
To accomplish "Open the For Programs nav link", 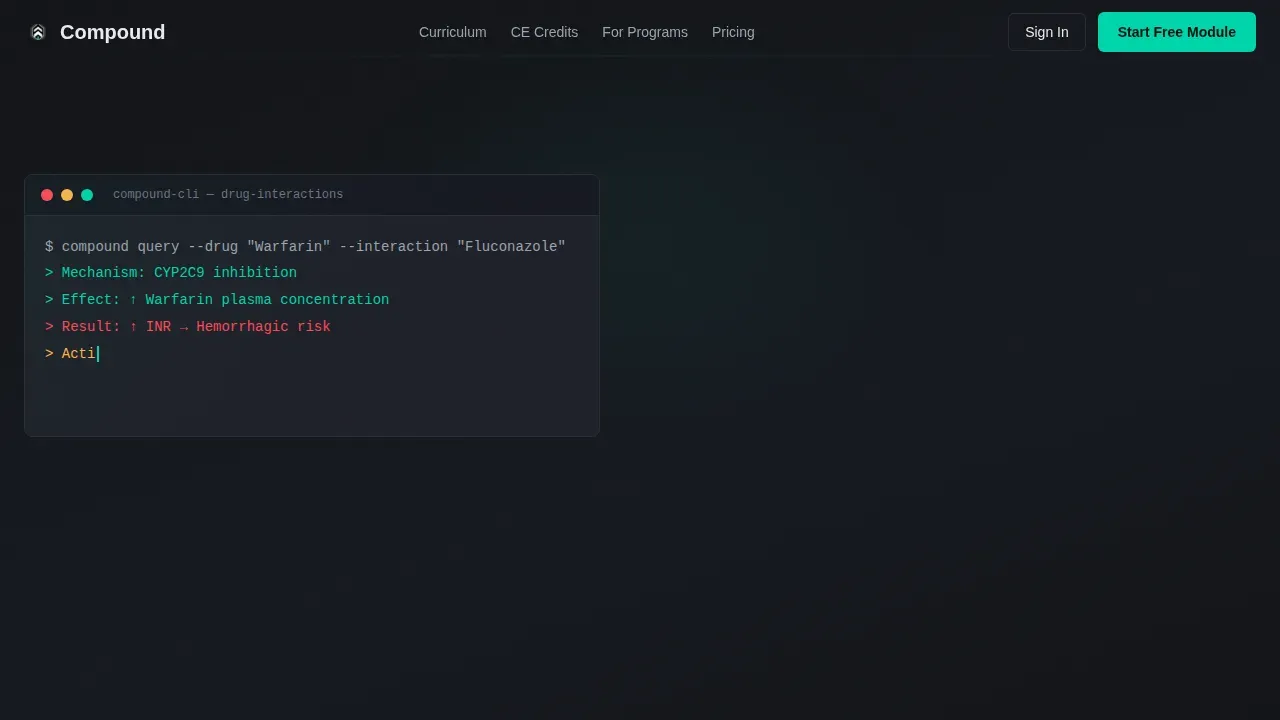I will [x=645, y=32].
